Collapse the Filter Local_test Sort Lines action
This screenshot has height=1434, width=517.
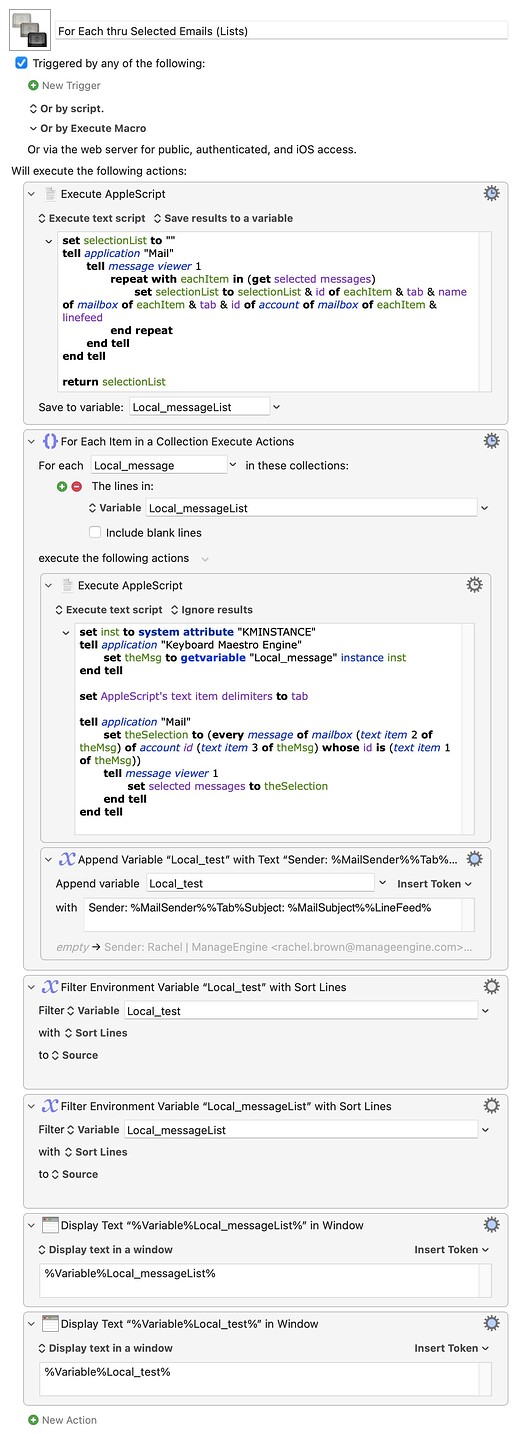click(33, 988)
